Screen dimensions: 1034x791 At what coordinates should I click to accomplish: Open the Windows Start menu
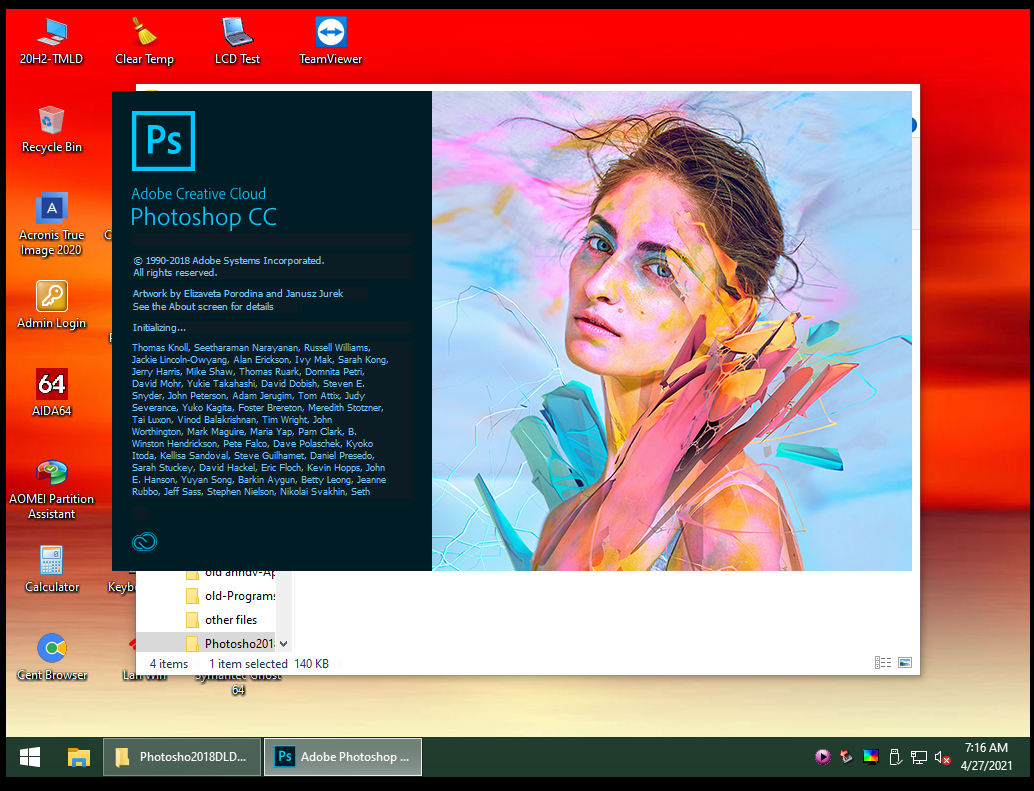30,757
